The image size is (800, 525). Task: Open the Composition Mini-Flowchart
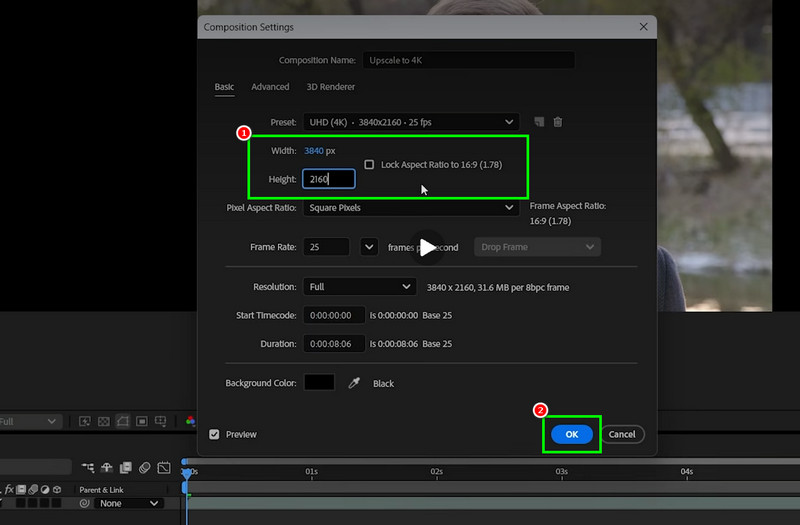pos(88,467)
